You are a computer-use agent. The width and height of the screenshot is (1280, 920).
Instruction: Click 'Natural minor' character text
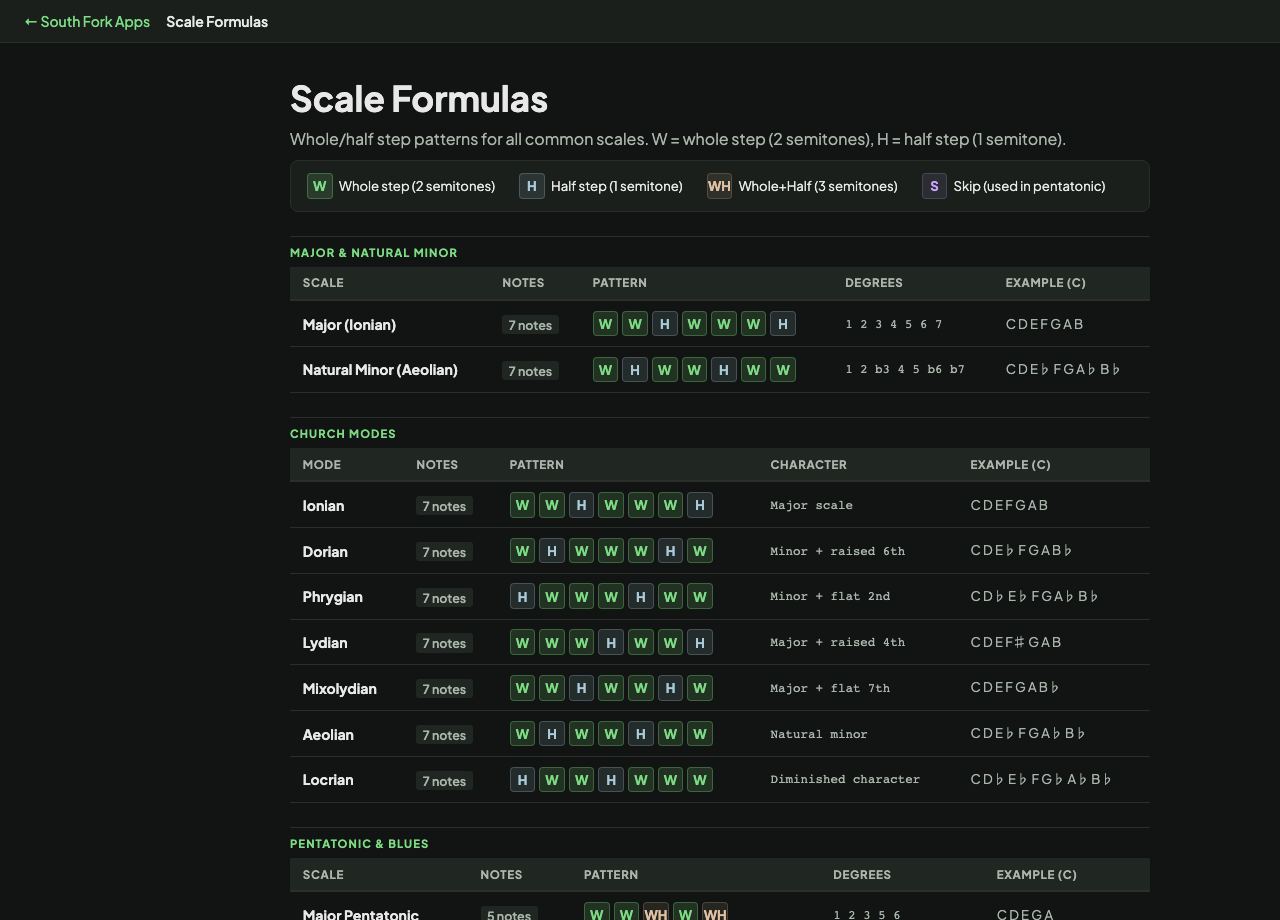point(819,734)
